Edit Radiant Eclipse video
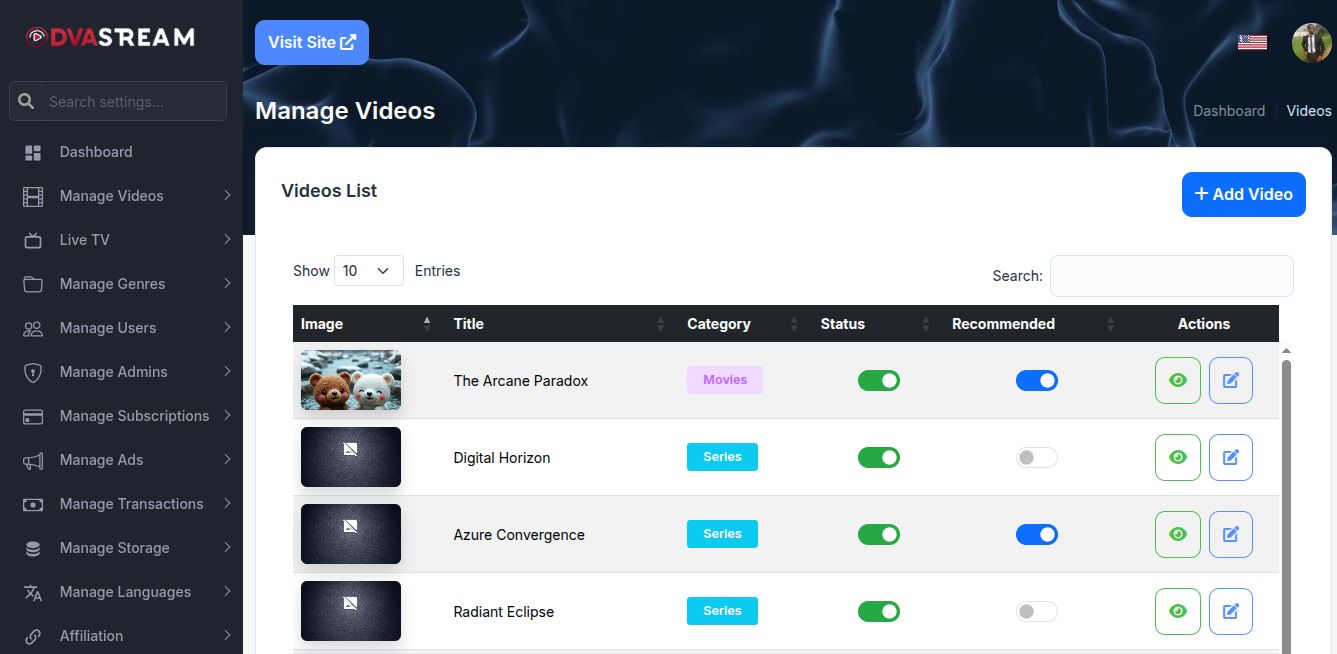Screen dimensions: 1337x654 pos(1231,611)
